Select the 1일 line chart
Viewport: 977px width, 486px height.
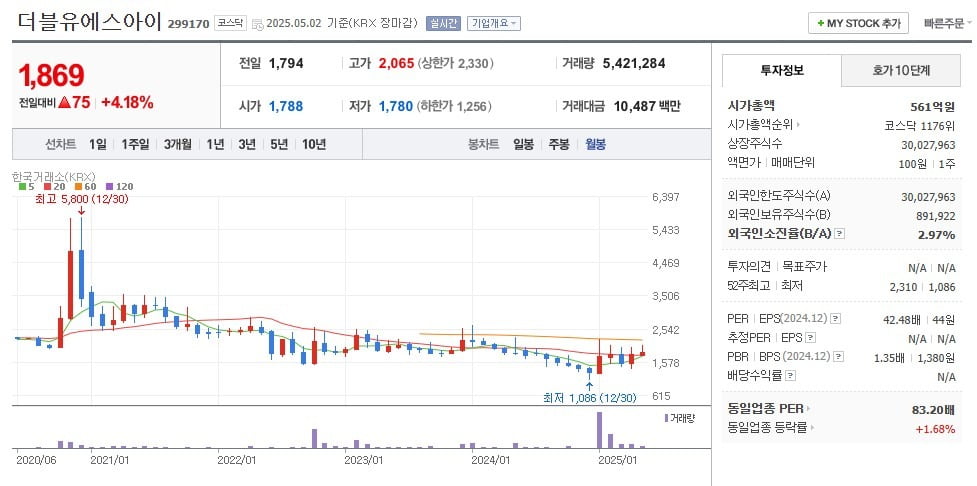(98, 145)
